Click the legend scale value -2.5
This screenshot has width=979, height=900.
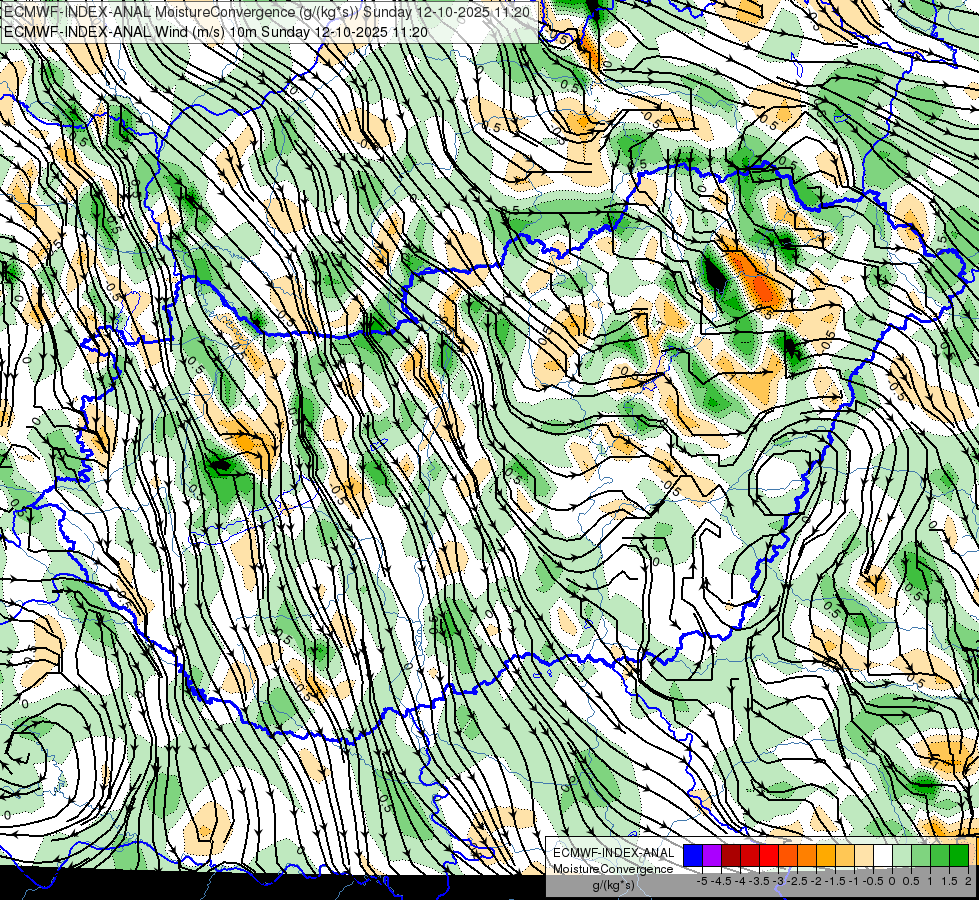click(x=797, y=881)
